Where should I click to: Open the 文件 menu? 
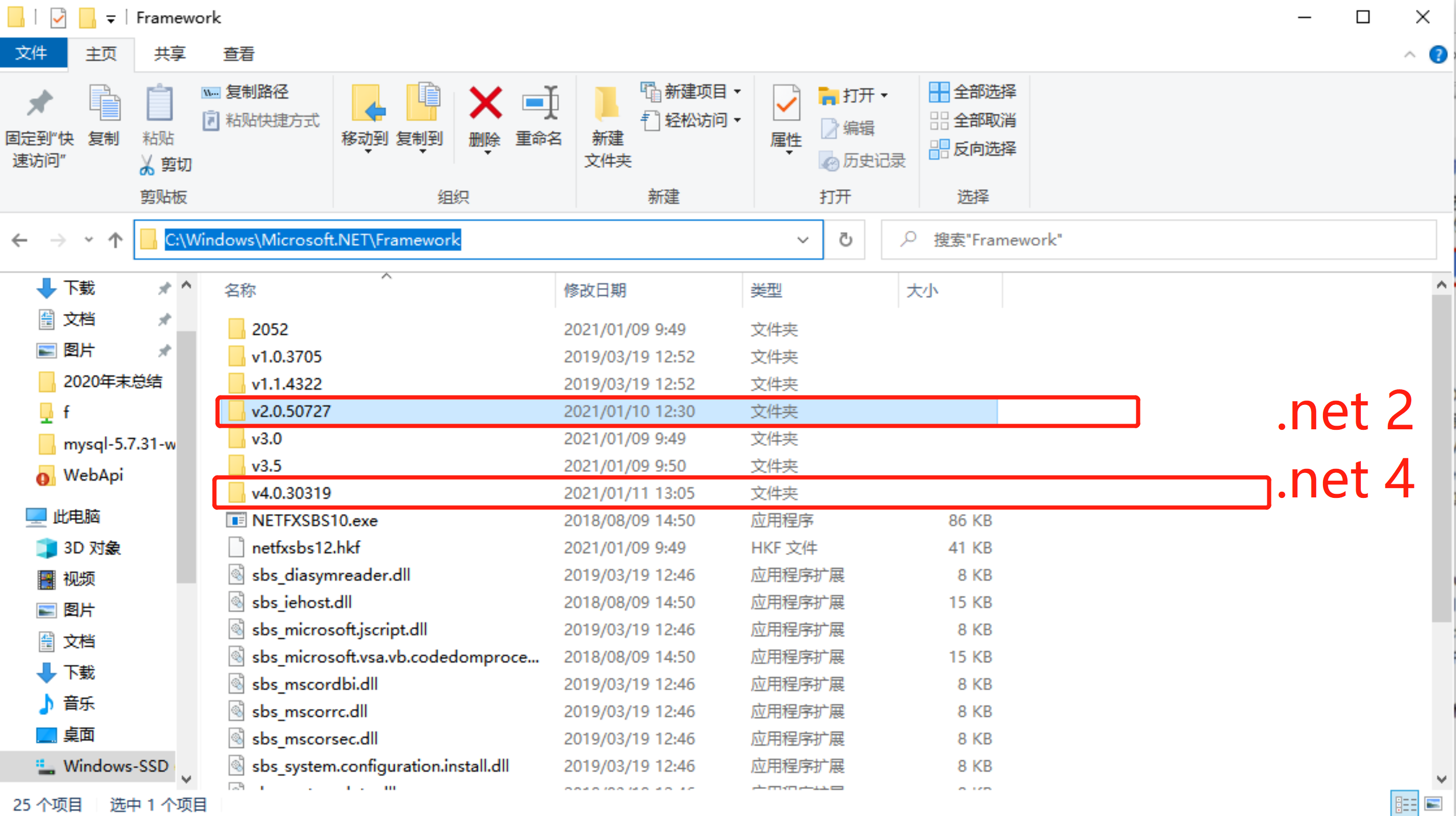coord(33,54)
